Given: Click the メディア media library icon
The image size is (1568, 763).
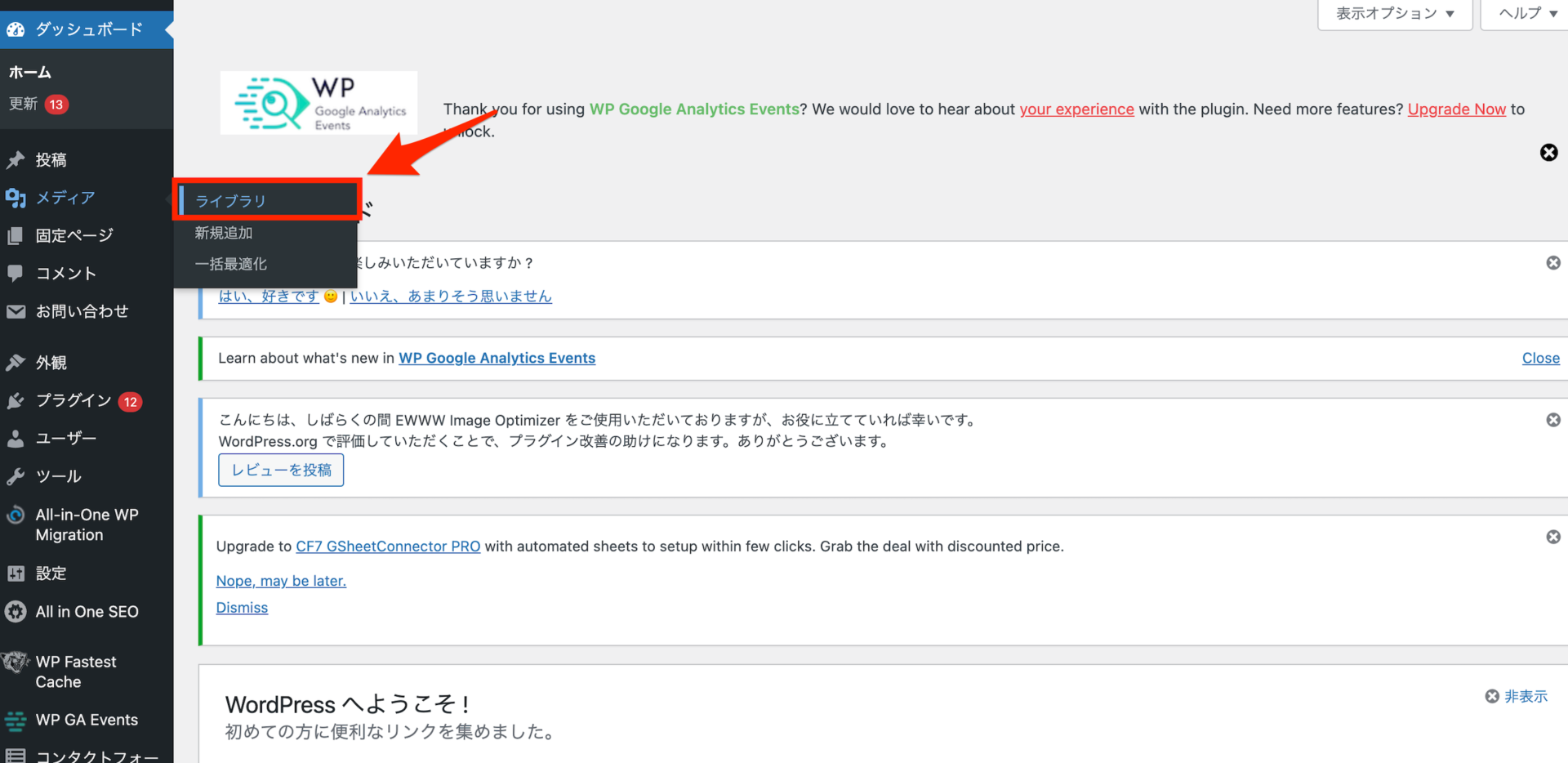Looking at the screenshot, I should coord(16,198).
